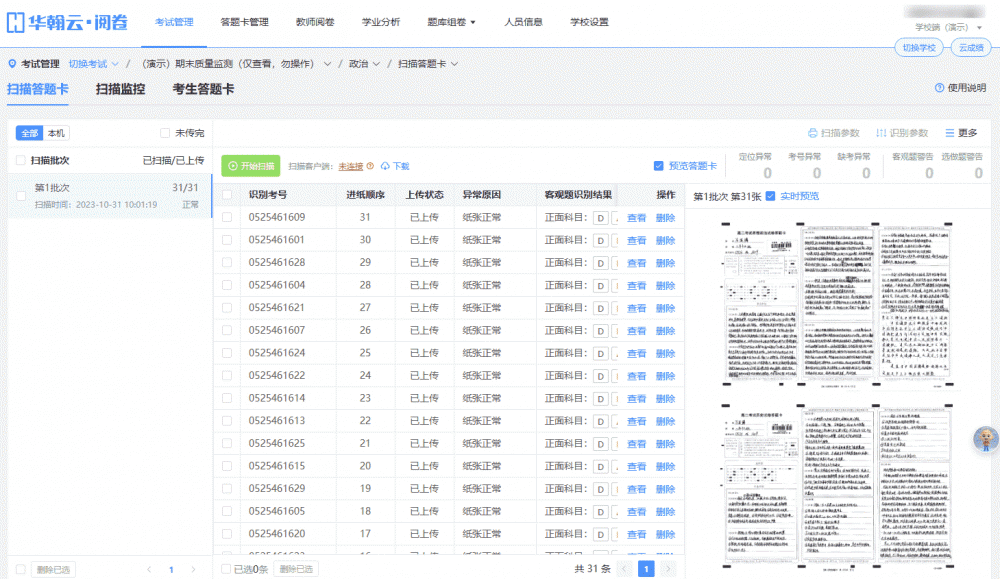Click 查看 link for record 0525461609
The height and width of the screenshot is (579, 1000).
[x=636, y=217]
